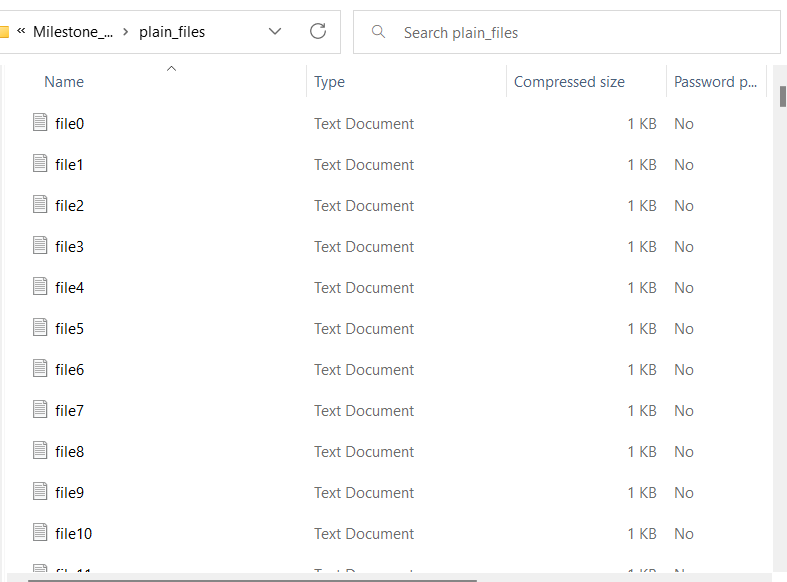Click Text Document type of file3
Screen dimensions: 787x582
tap(364, 247)
